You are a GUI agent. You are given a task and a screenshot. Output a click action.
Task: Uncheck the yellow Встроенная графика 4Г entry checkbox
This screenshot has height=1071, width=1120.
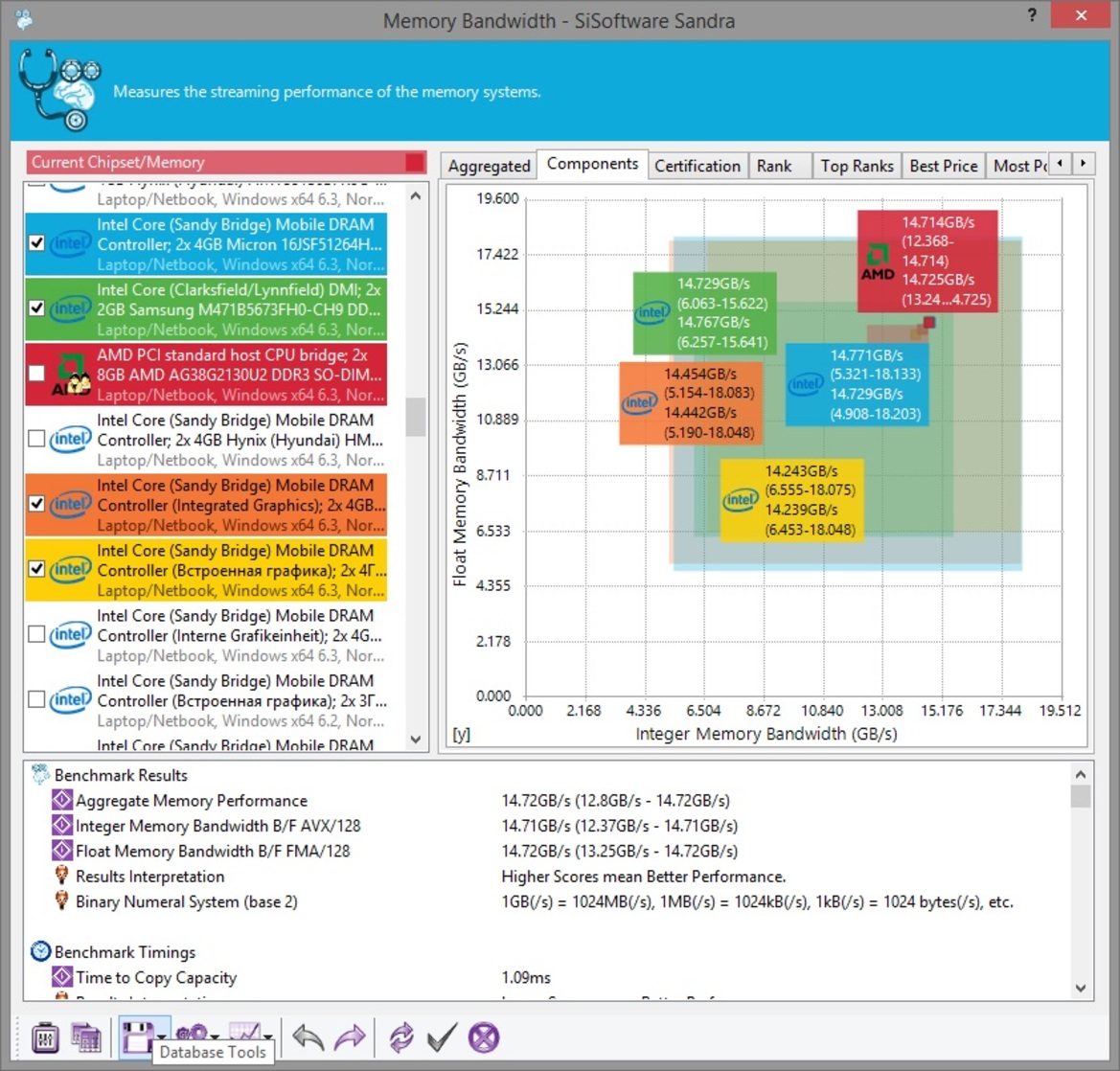[x=36, y=569]
